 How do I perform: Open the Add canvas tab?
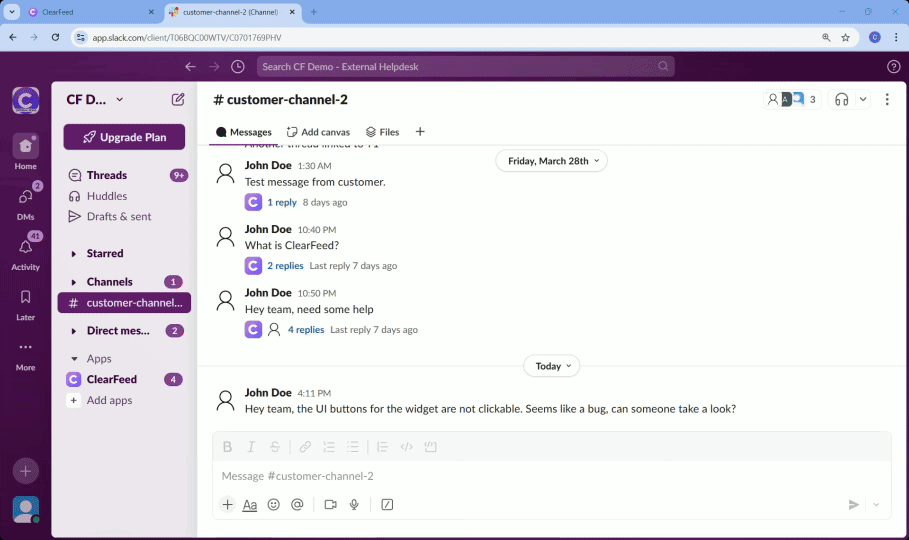[318, 132]
